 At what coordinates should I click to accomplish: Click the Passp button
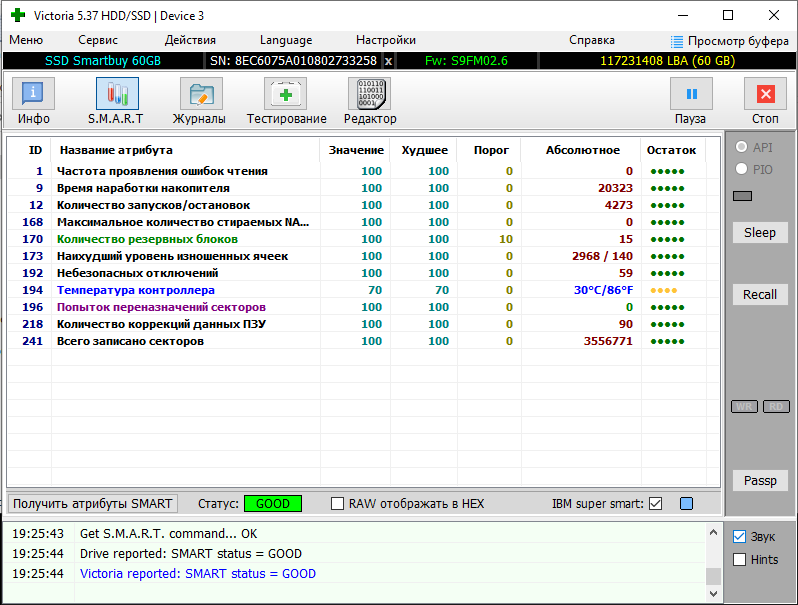[760, 480]
